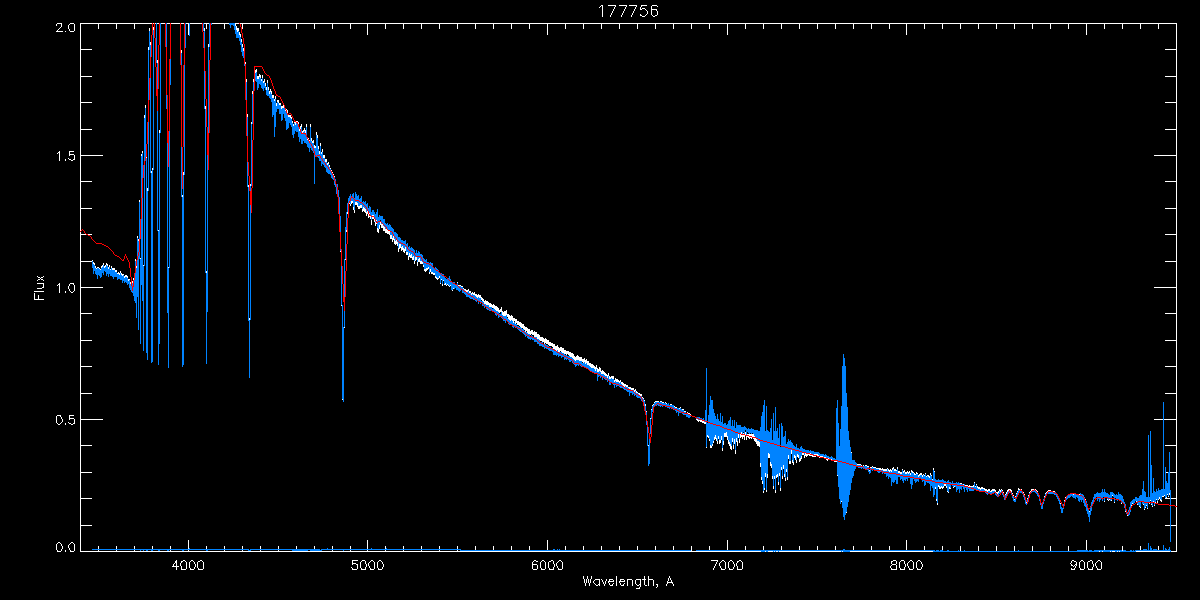
Task: Click the 0.5 flux tick label
Action: (66, 419)
